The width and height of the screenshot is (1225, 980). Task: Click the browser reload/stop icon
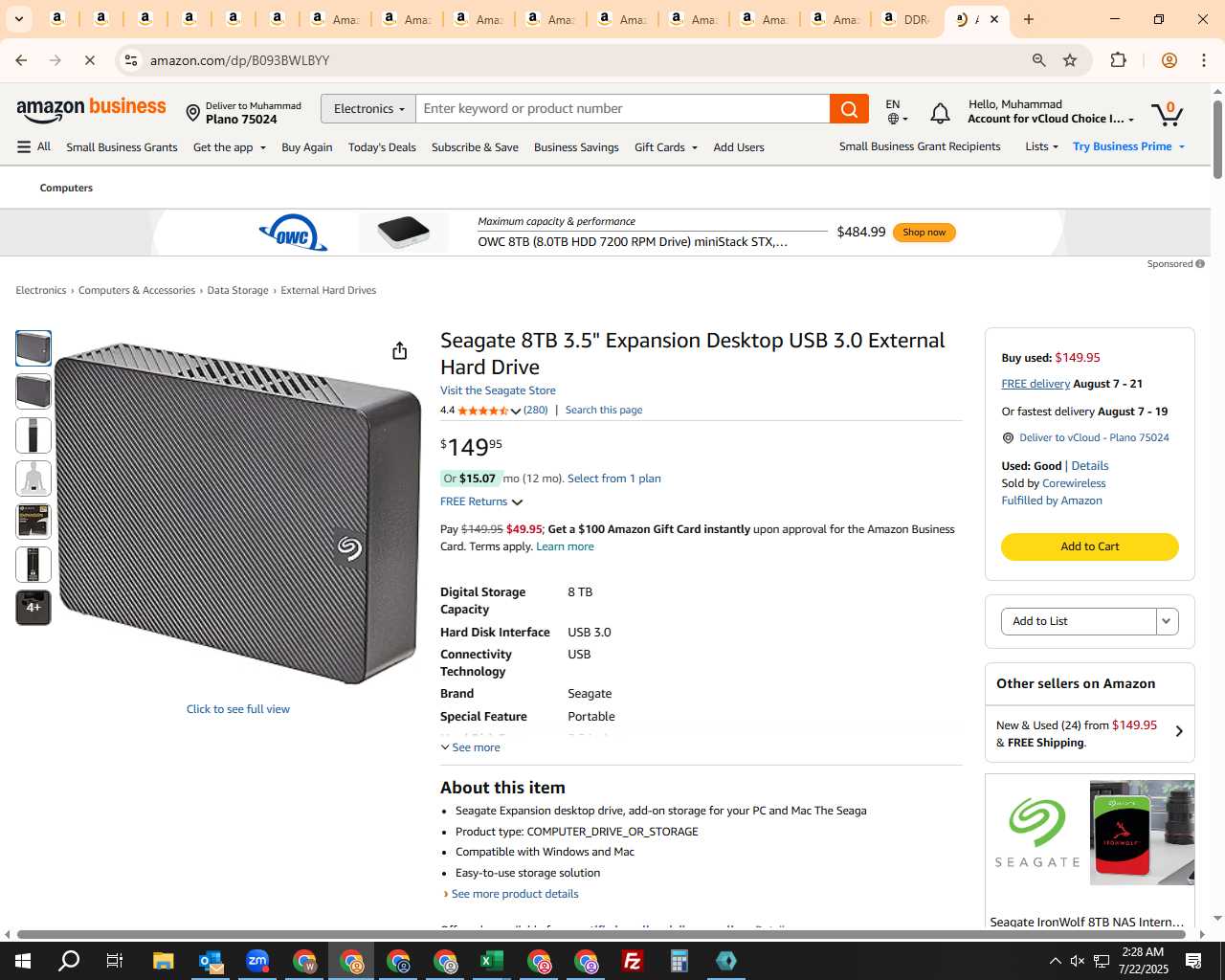coord(89,60)
